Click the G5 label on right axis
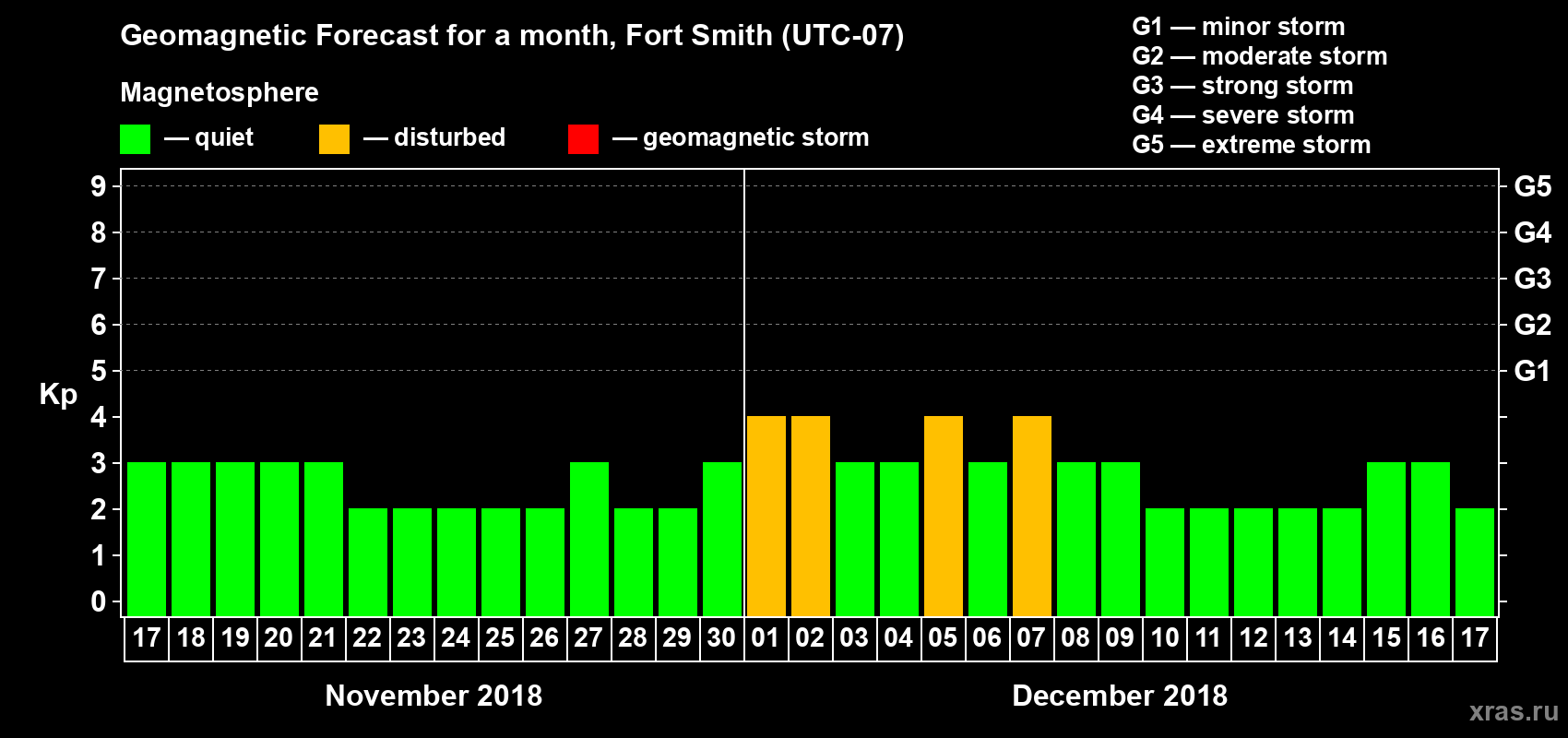The width and height of the screenshot is (1568, 738). click(1533, 186)
